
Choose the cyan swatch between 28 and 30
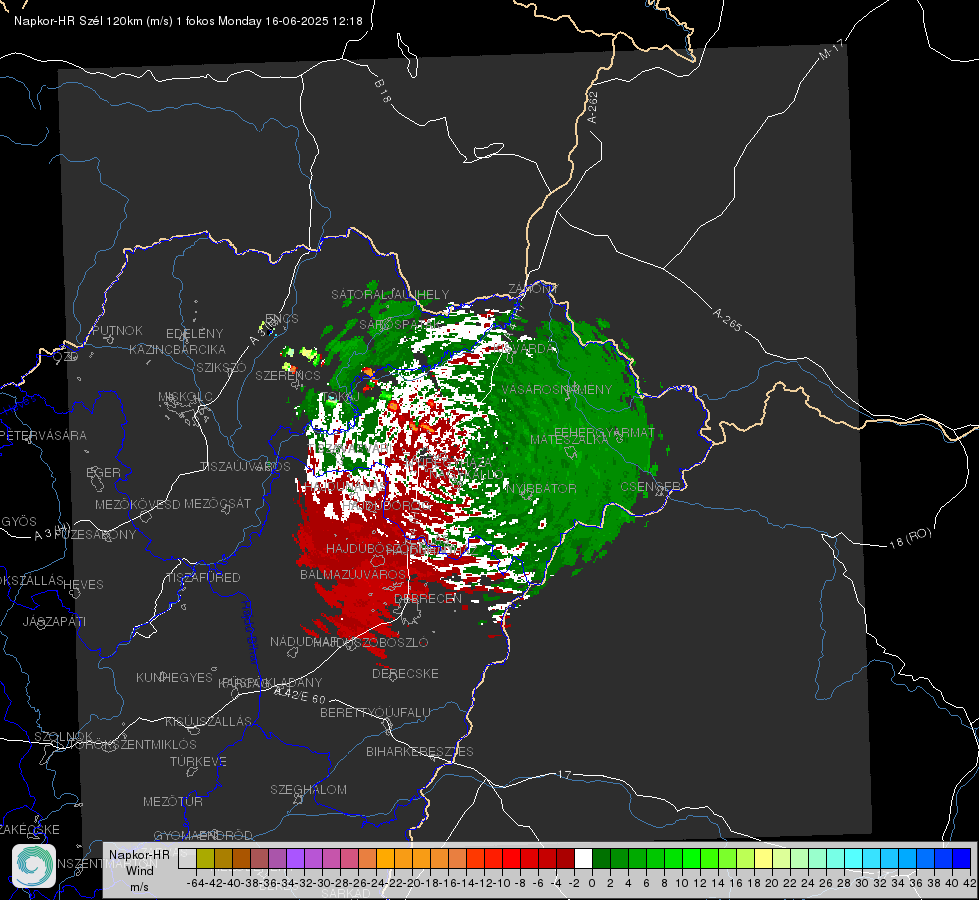click(x=854, y=858)
